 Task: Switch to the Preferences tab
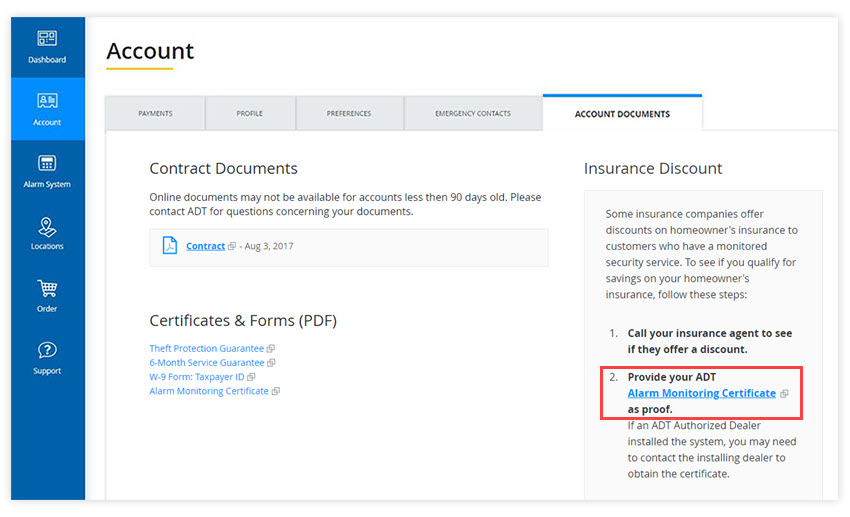tap(349, 113)
